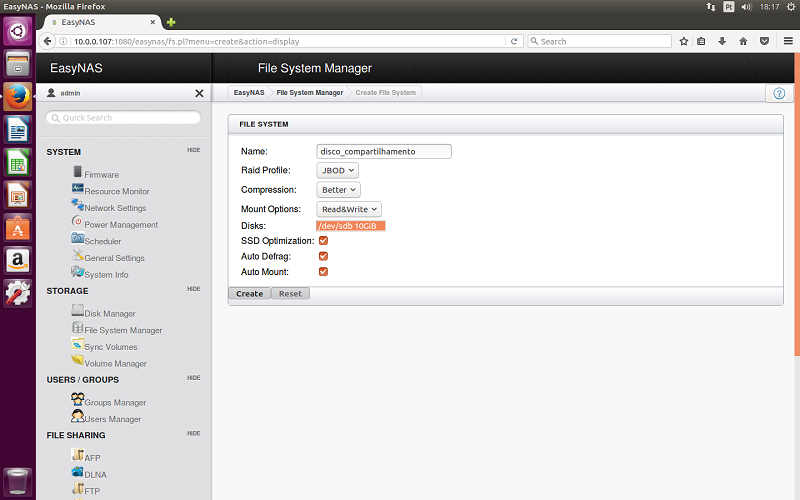Click the Firefox address bar
The width and height of the screenshot is (800, 500).
[x=287, y=41]
